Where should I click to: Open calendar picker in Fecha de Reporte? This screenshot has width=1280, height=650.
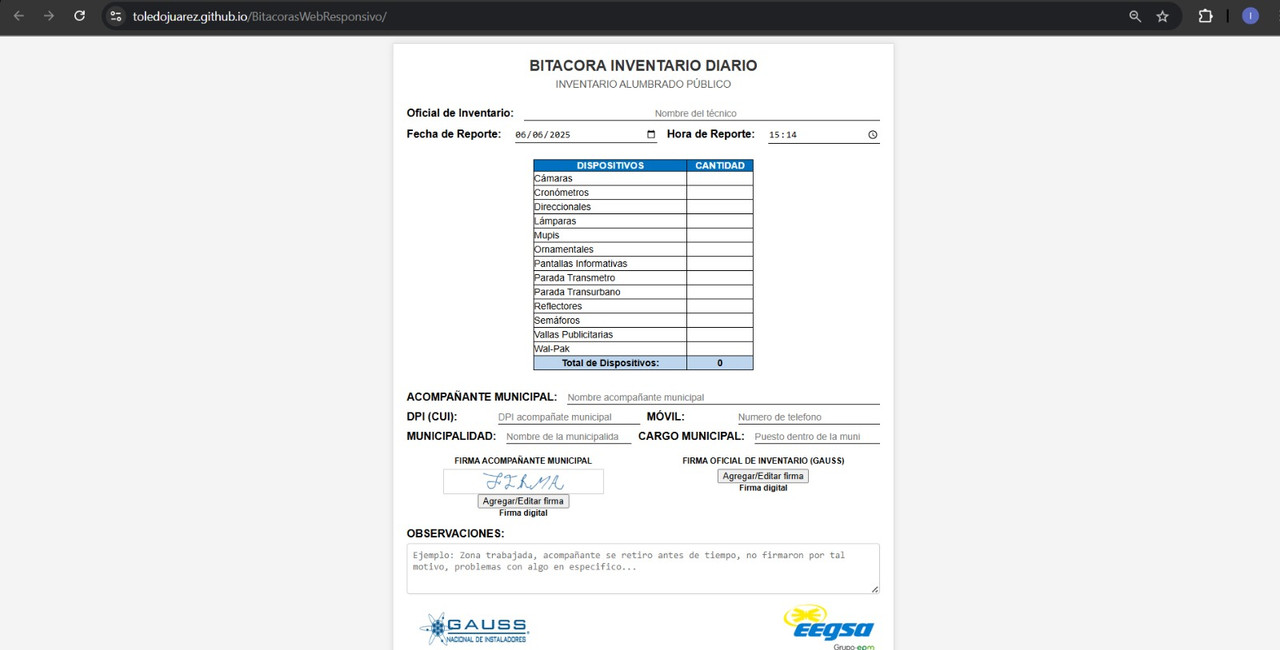(651, 134)
